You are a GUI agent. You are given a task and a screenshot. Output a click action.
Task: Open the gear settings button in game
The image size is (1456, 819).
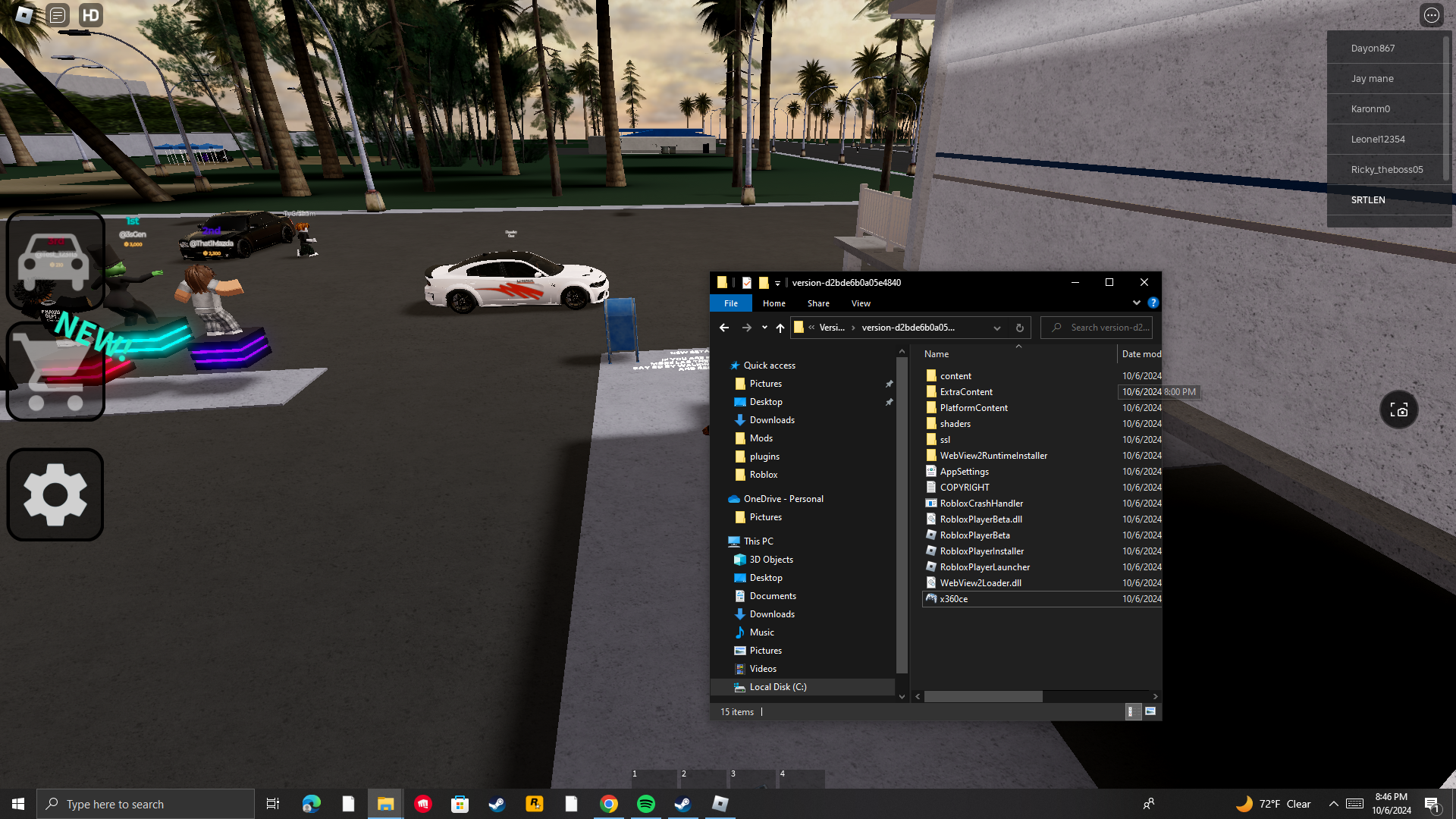coord(55,494)
